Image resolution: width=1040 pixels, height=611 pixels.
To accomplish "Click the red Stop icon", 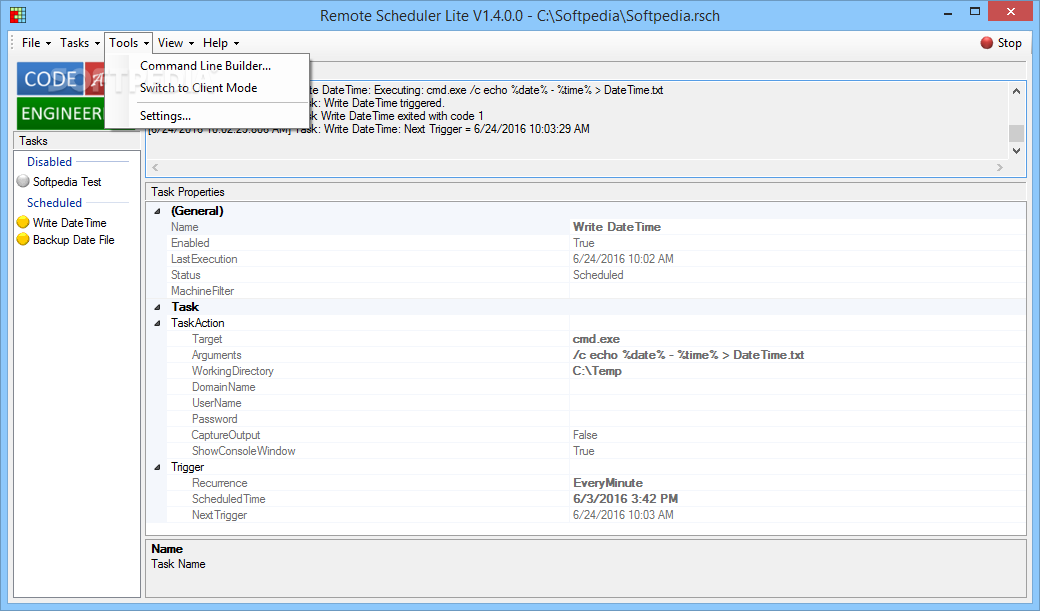I will point(987,43).
